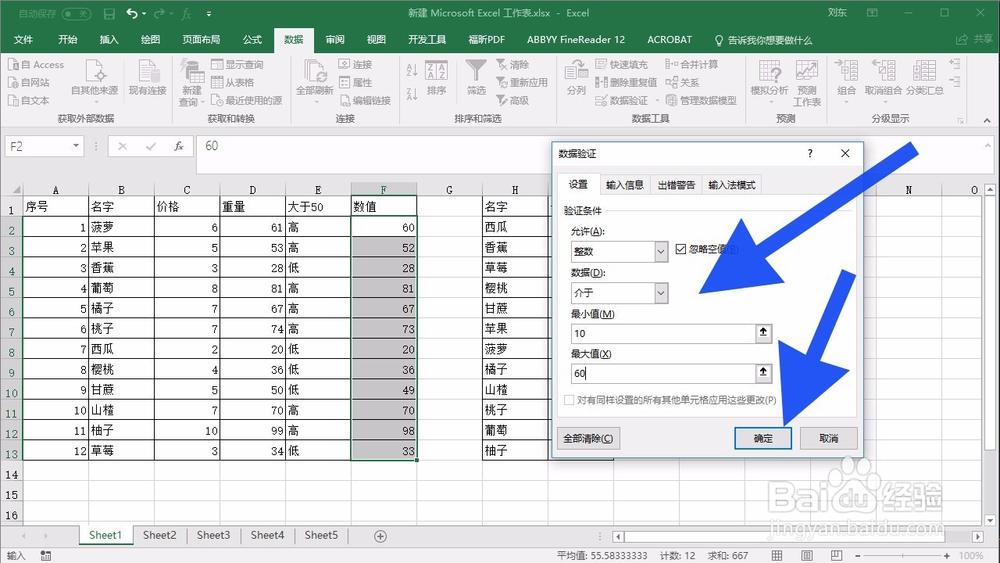The width and height of the screenshot is (1000, 563).
Task: Open the 文件 menu tab
Action: 24,40
